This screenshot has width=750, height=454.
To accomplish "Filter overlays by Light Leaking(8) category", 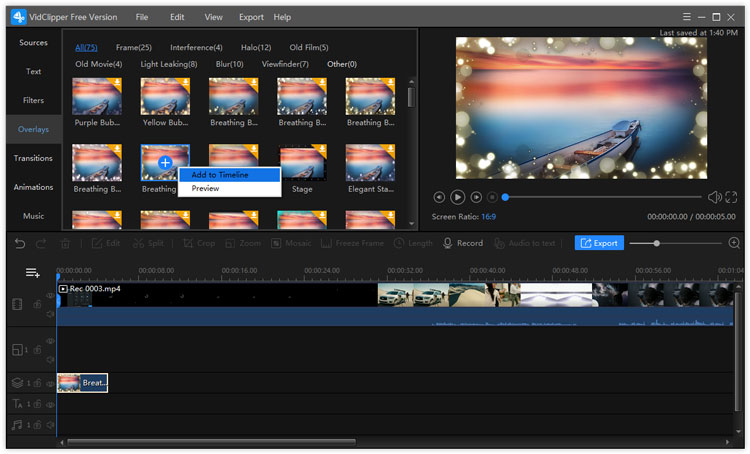I will tap(169, 64).
